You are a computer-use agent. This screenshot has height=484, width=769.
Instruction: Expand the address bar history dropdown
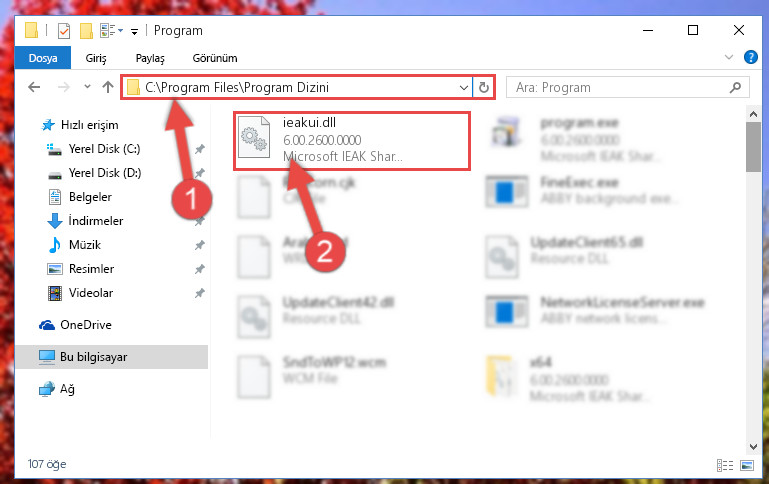(463, 88)
